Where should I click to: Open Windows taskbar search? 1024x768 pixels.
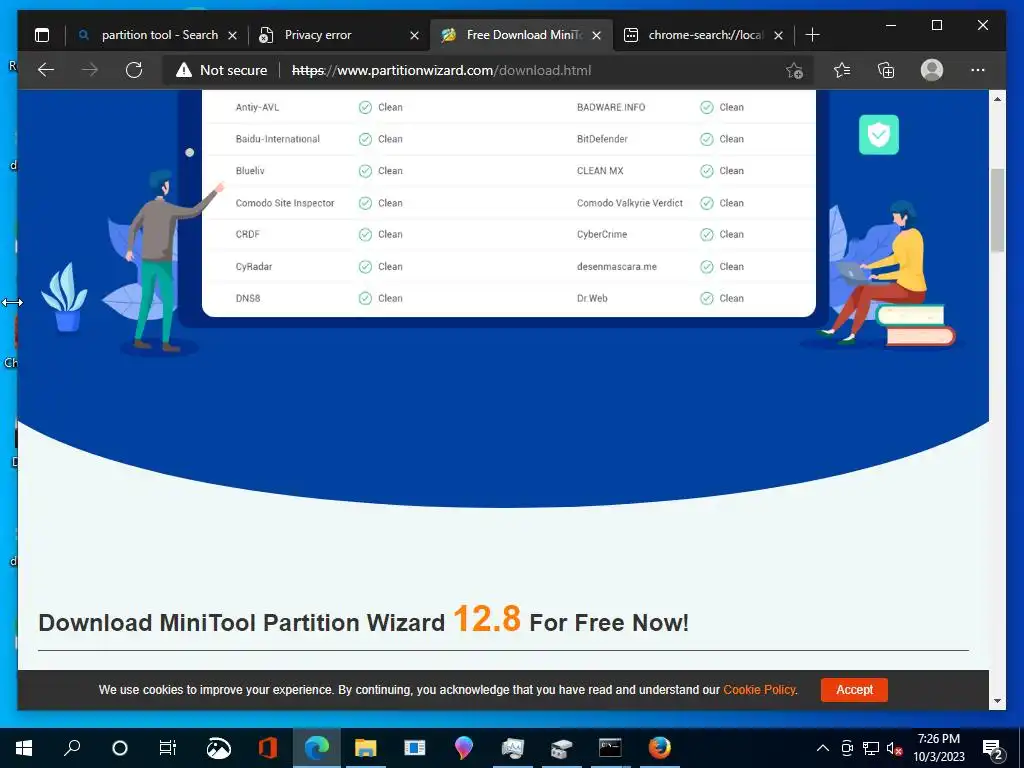[72, 748]
